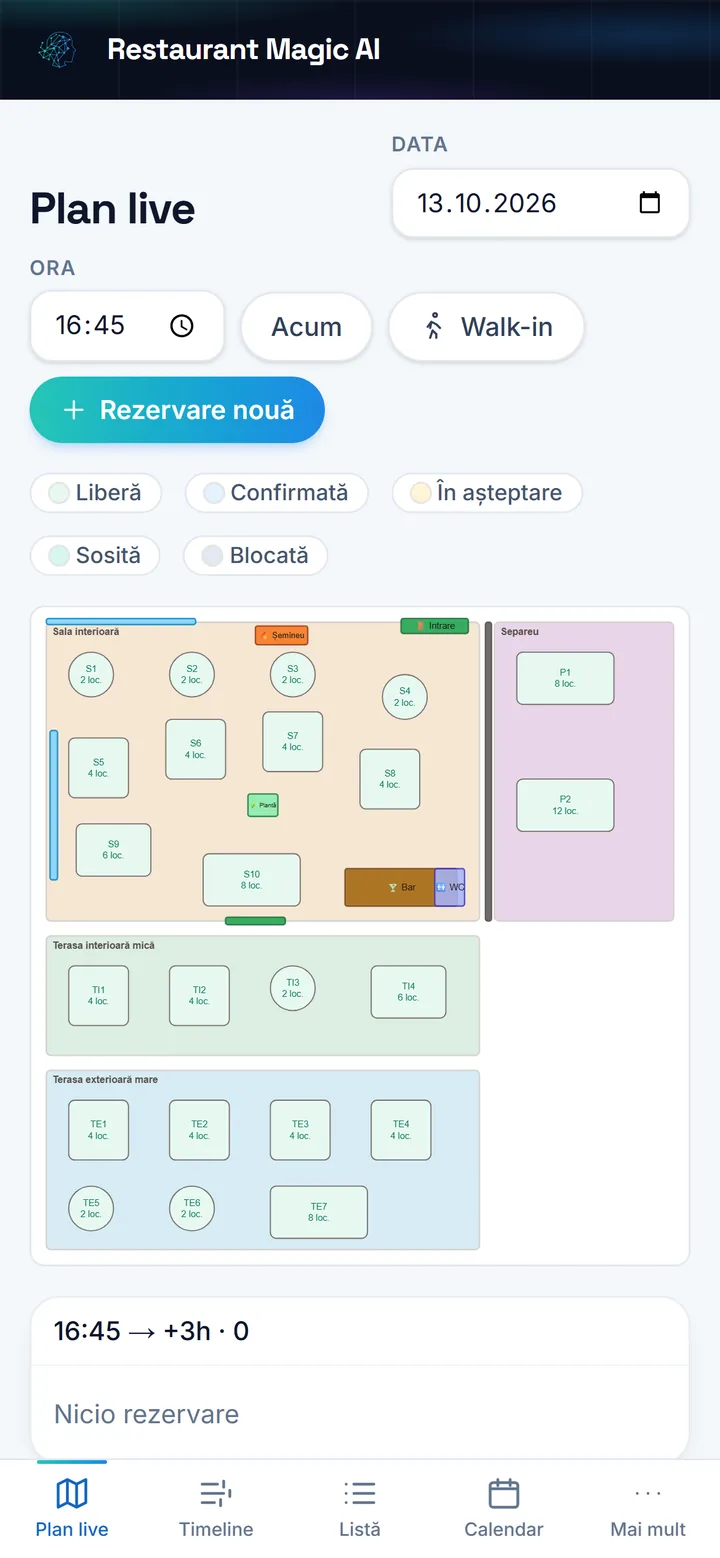The width and height of the screenshot is (720, 1558).
Task: Click the Calendar tab icon
Action: (504, 1494)
